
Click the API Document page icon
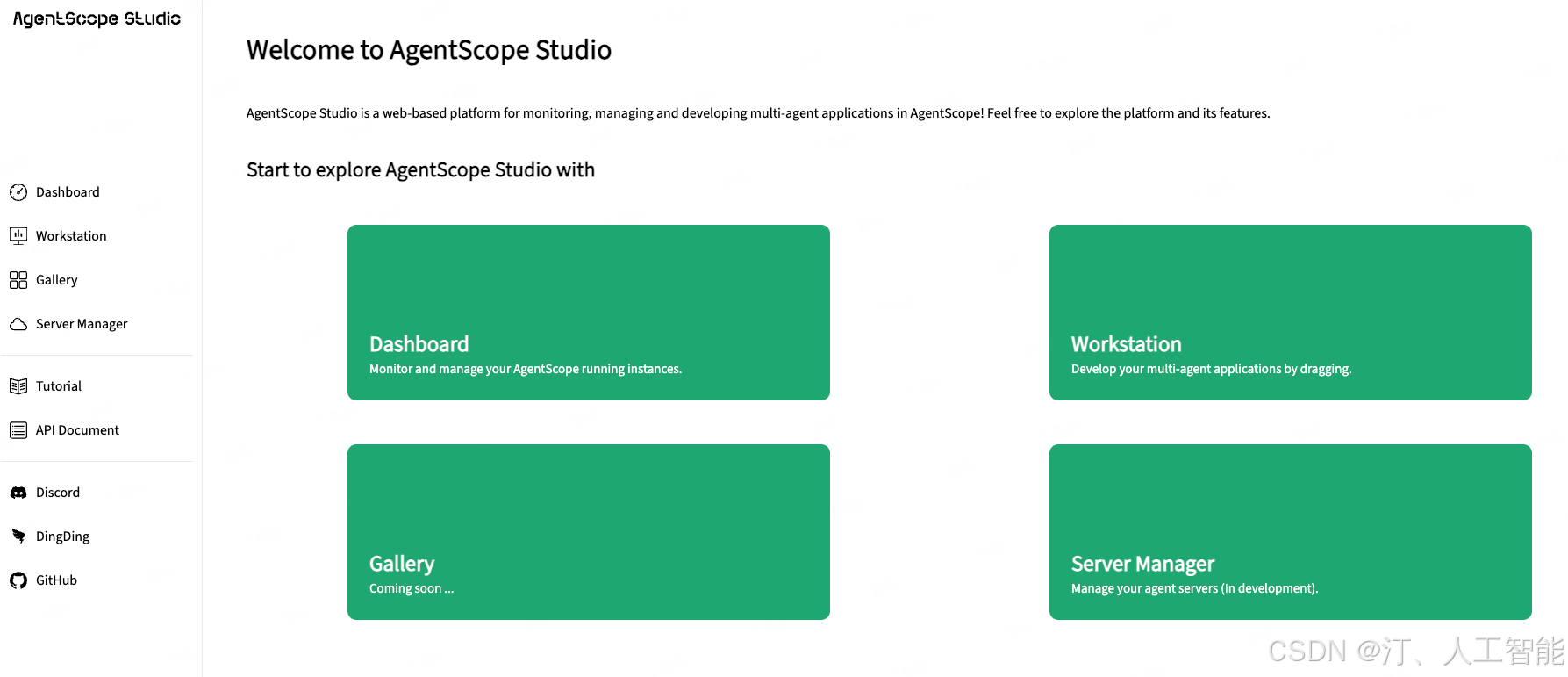pos(18,430)
